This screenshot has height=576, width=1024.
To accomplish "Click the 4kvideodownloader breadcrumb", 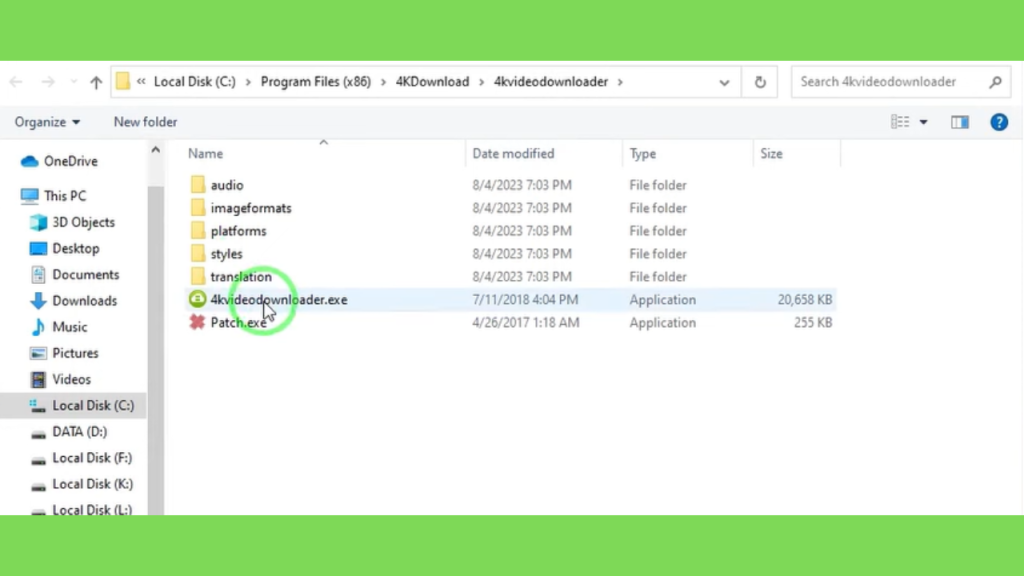I will (551, 82).
